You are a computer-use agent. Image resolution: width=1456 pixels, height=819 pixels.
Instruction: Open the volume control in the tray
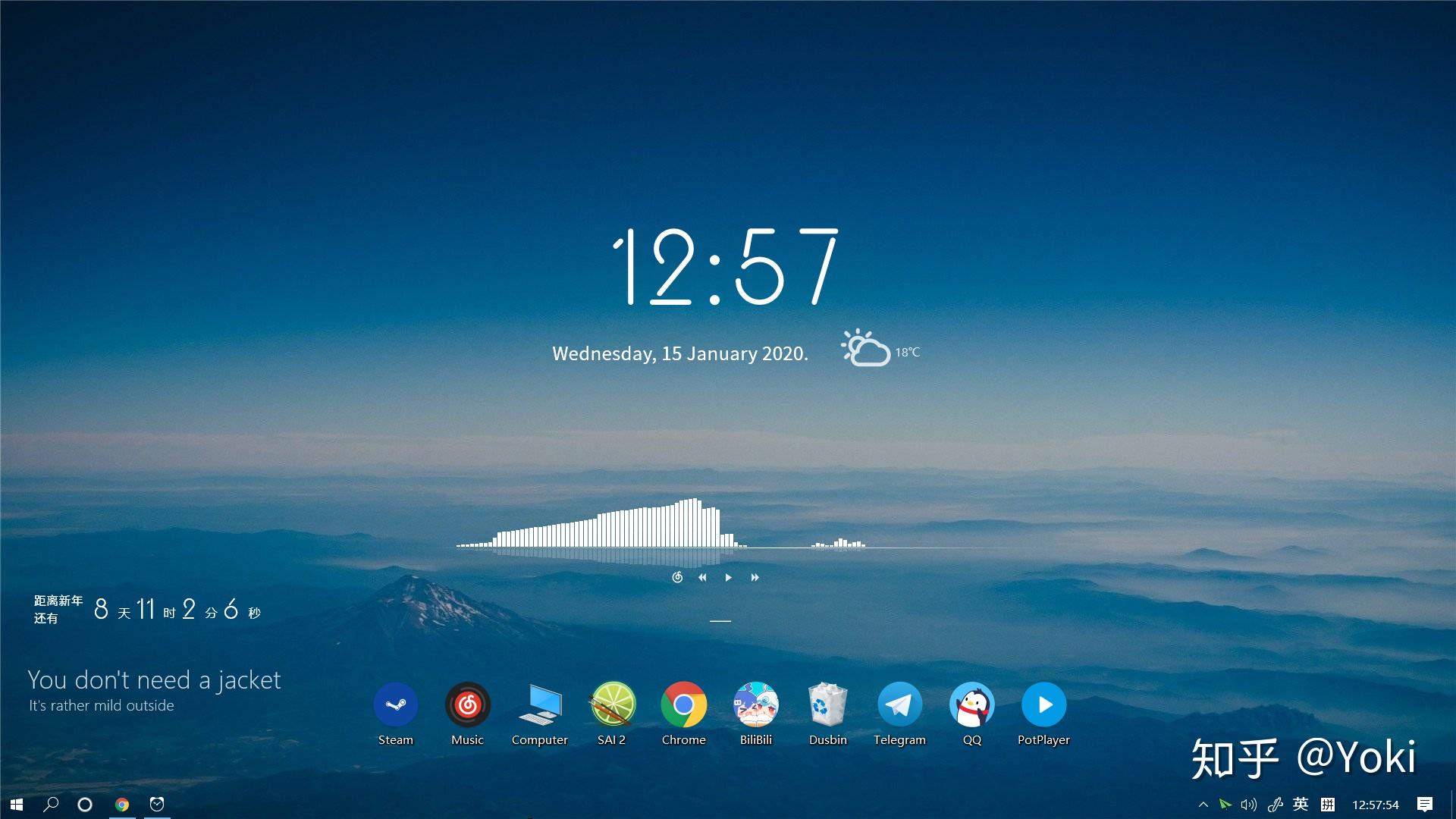point(1248,805)
